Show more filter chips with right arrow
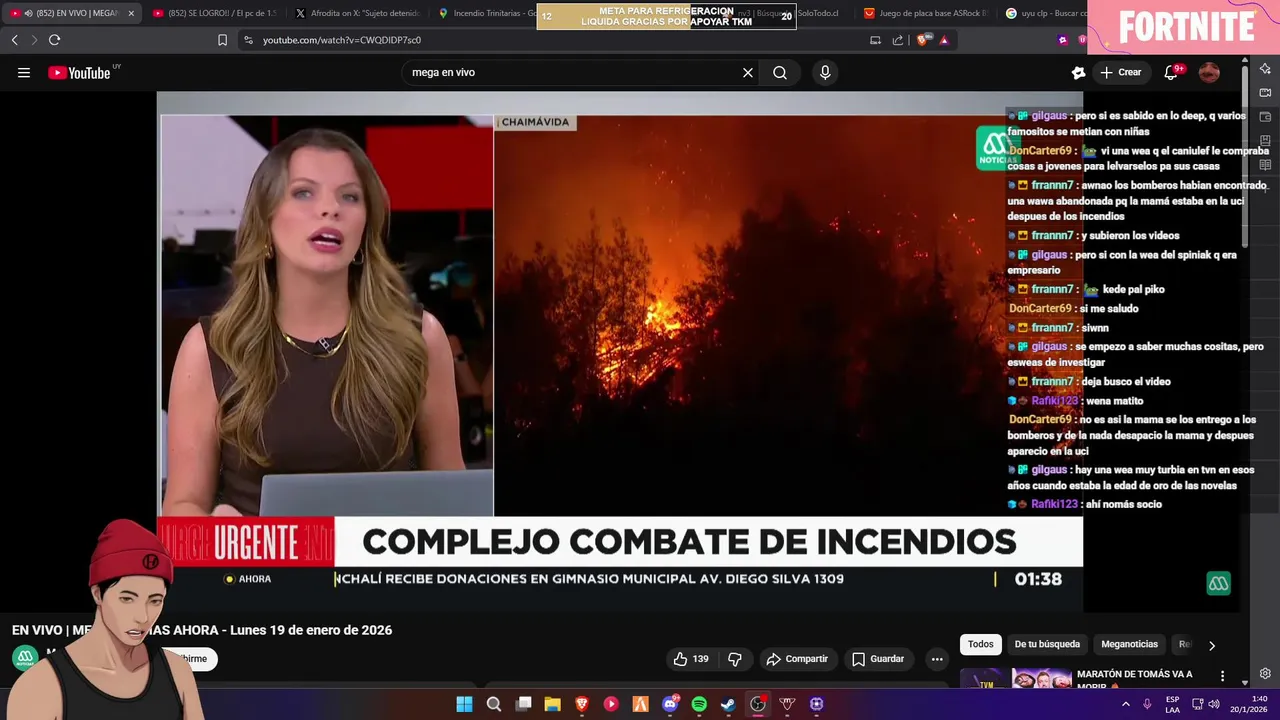The image size is (1280, 720). (1212, 646)
